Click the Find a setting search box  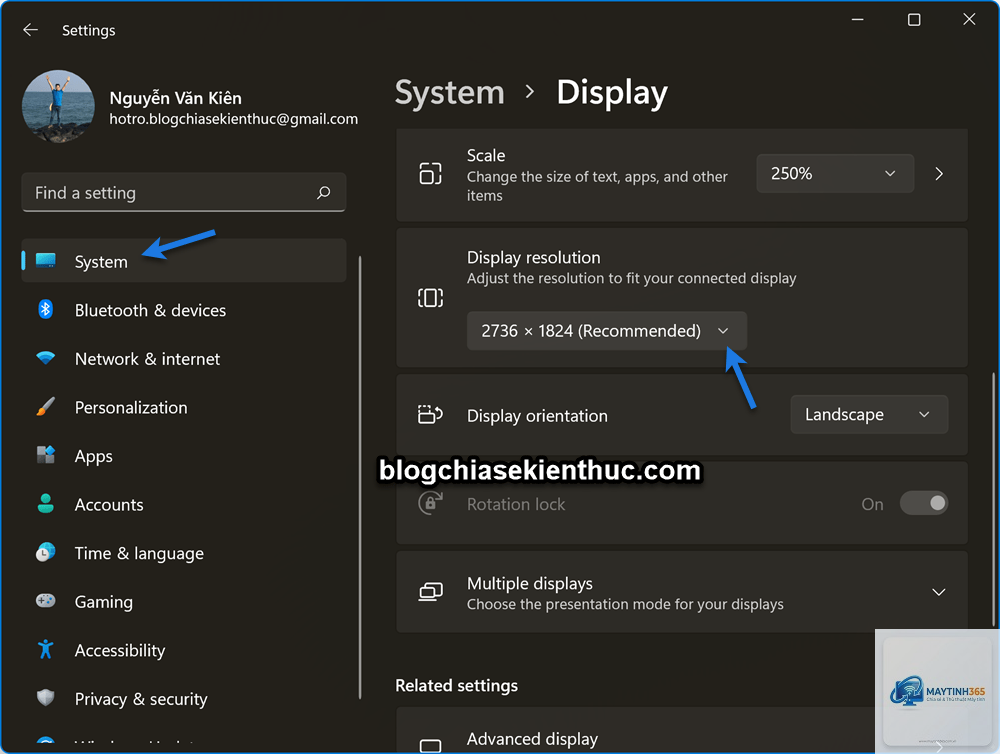[x=184, y=192]
